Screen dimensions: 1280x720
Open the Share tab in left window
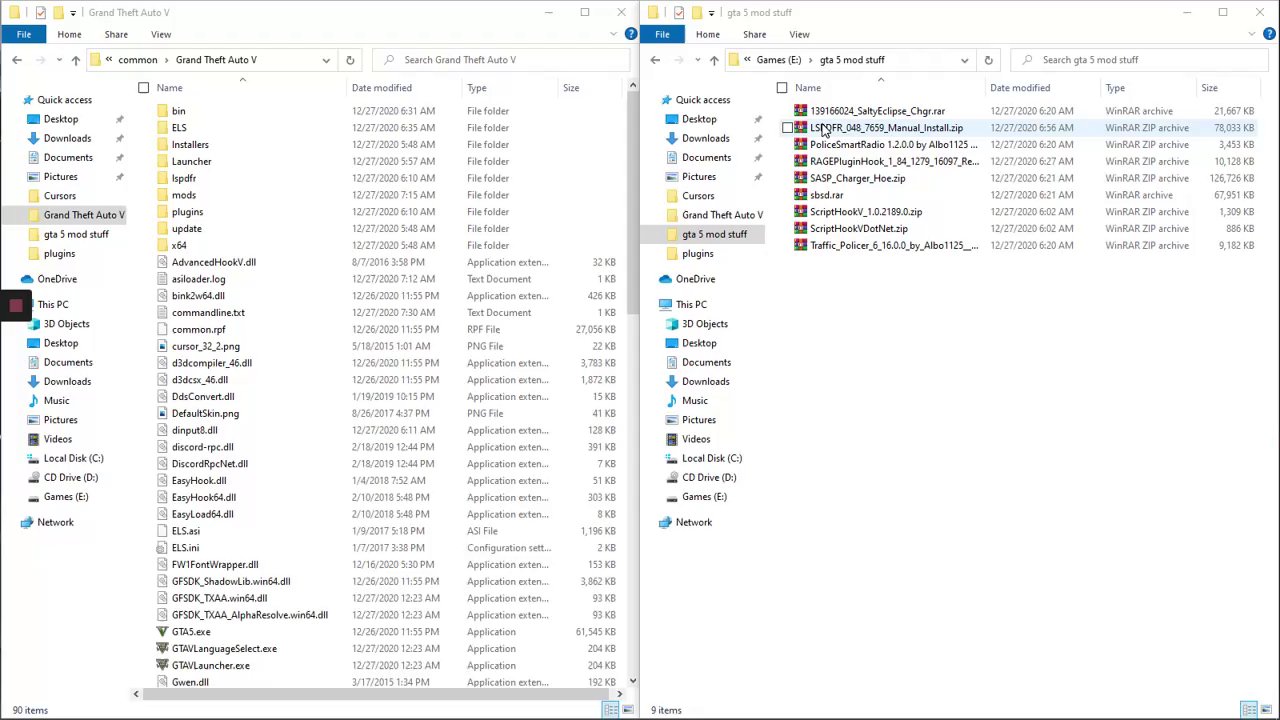[116, 34]
